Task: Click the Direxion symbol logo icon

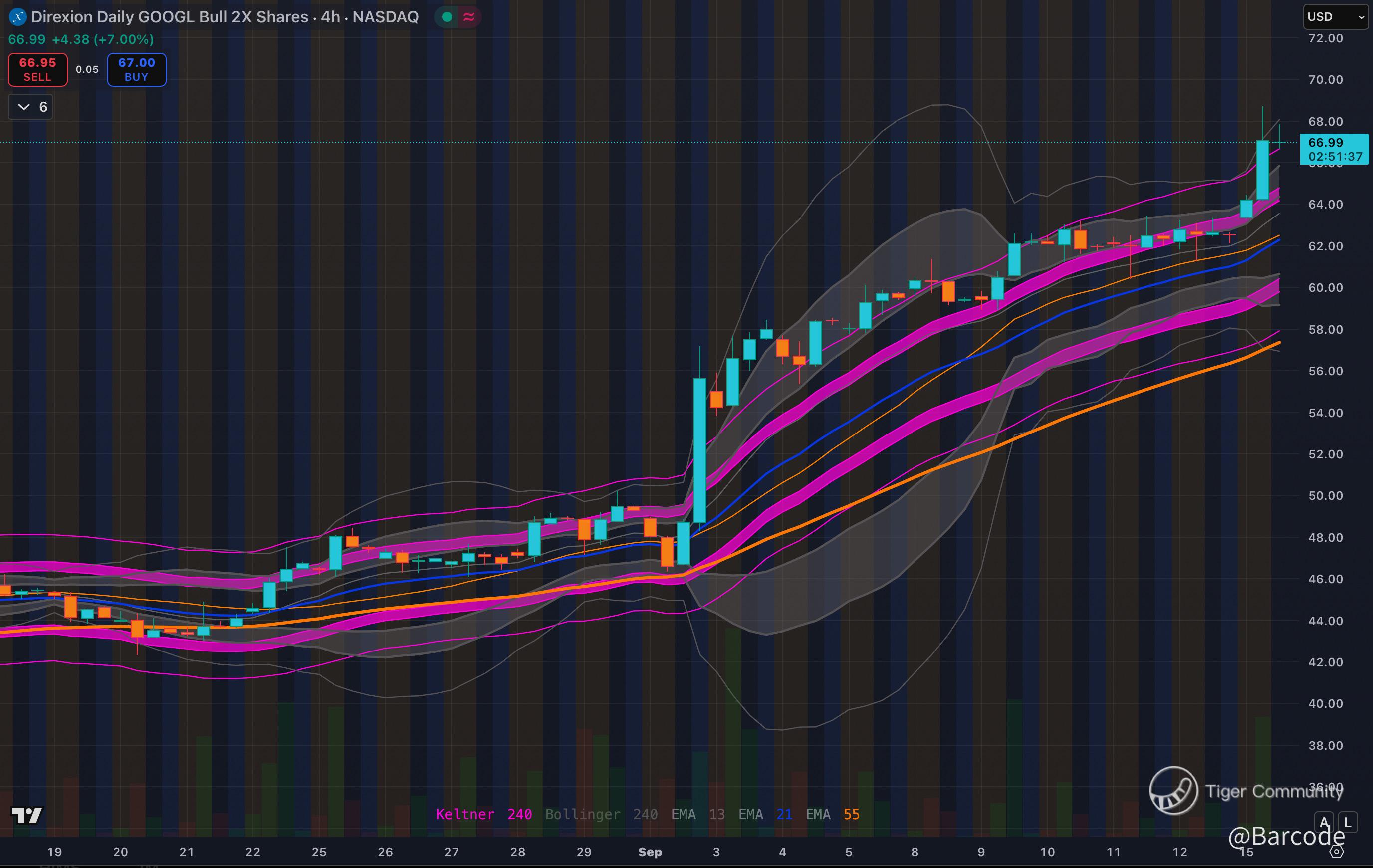Action: [17, 17]
